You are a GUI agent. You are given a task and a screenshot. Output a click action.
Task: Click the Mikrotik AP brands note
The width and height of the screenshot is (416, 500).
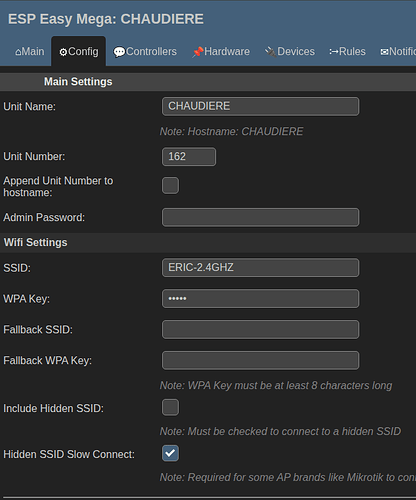pos(288,477)
